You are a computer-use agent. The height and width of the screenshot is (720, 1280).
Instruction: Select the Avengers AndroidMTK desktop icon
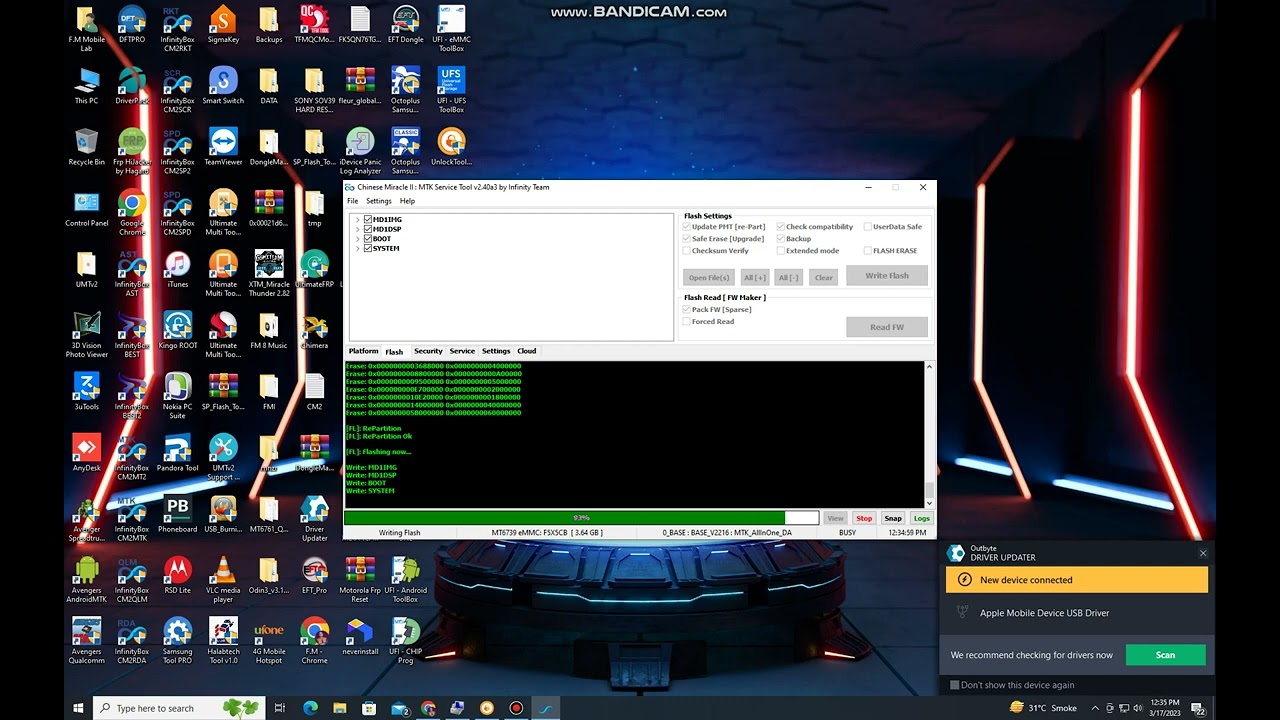[x=86, y=579]
